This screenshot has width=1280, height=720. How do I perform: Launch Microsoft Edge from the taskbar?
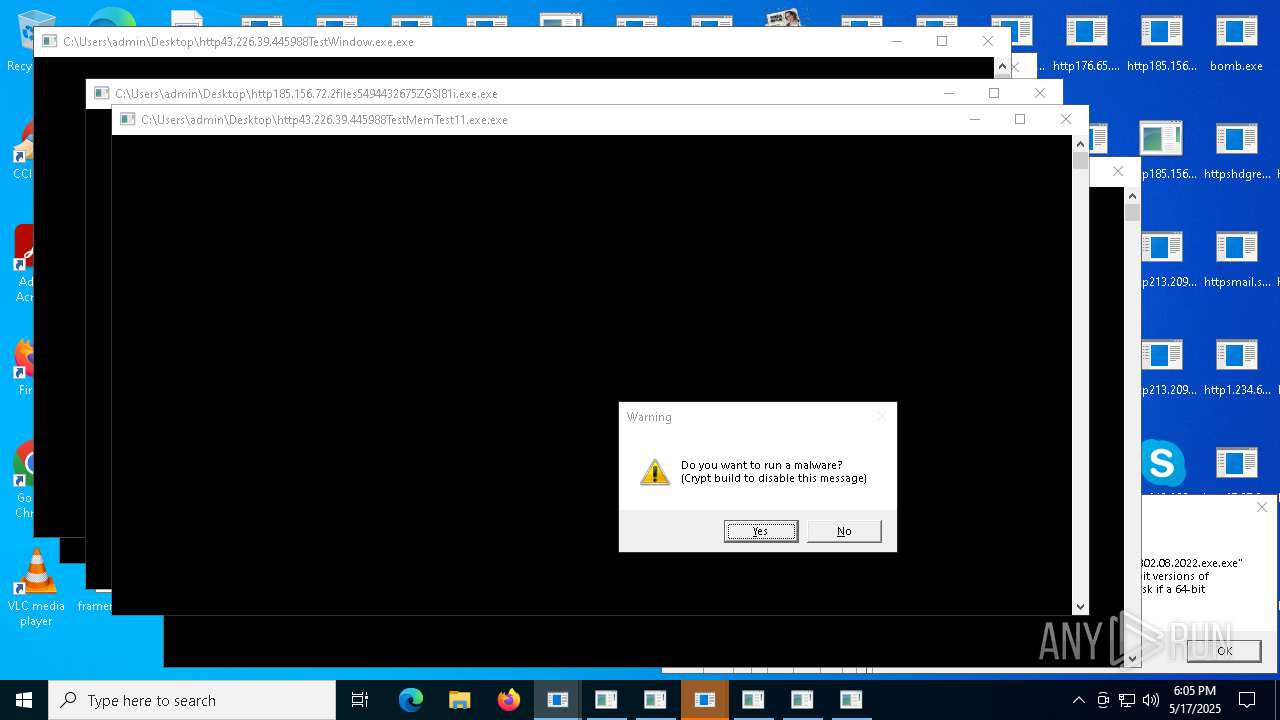coord(411,700)
